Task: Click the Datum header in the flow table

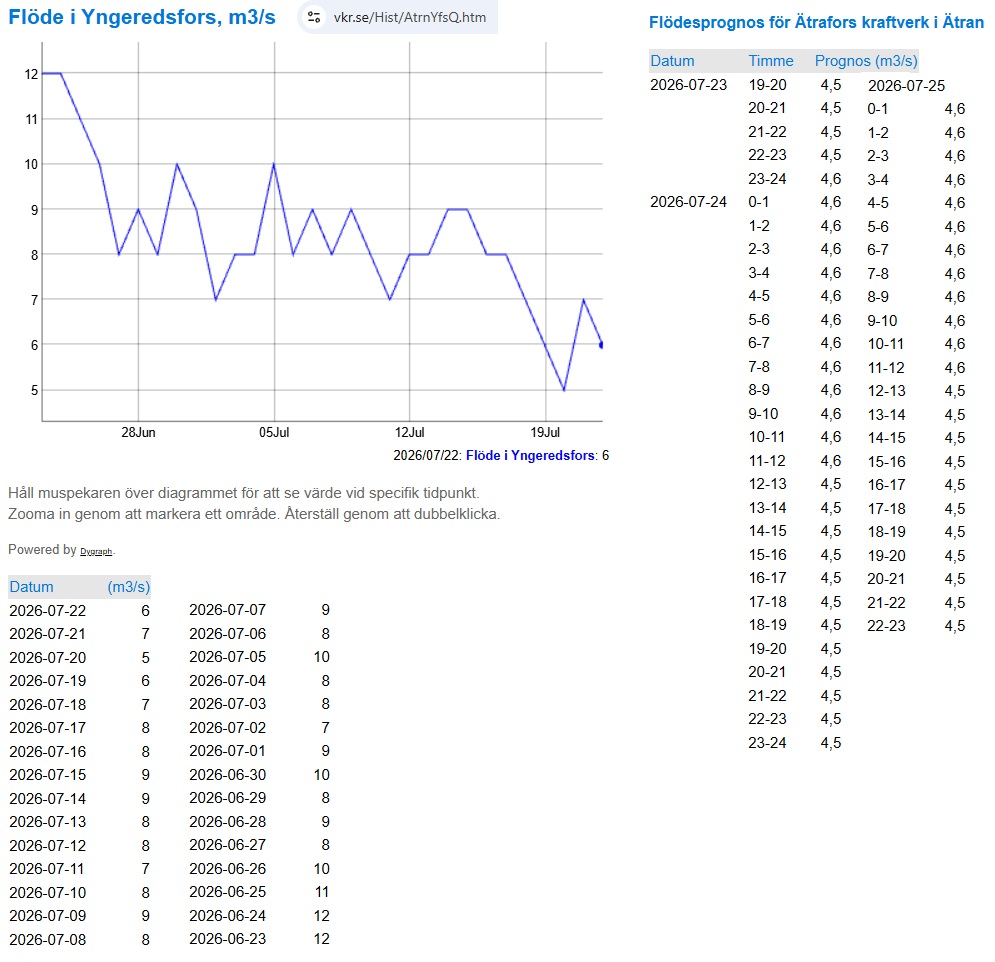Action: click(32, 586)
